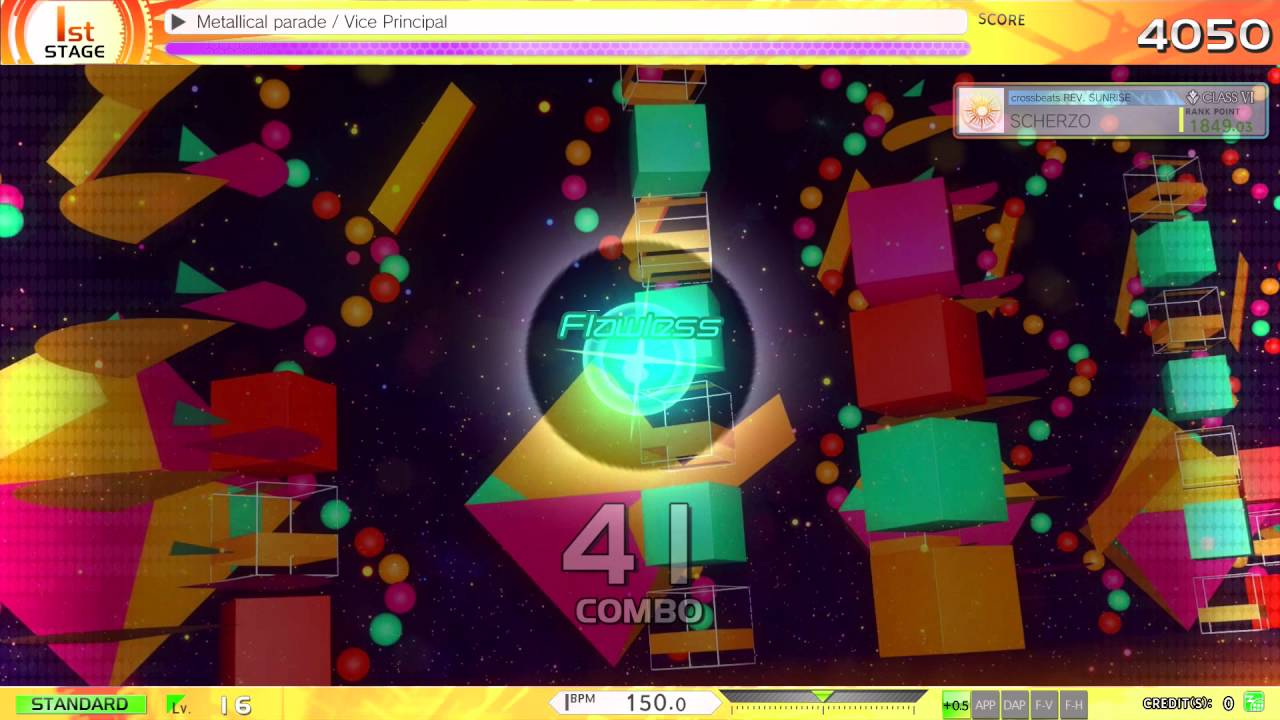
Task: Click the player name SCHERZO
Action: (x=1050, y=121)
